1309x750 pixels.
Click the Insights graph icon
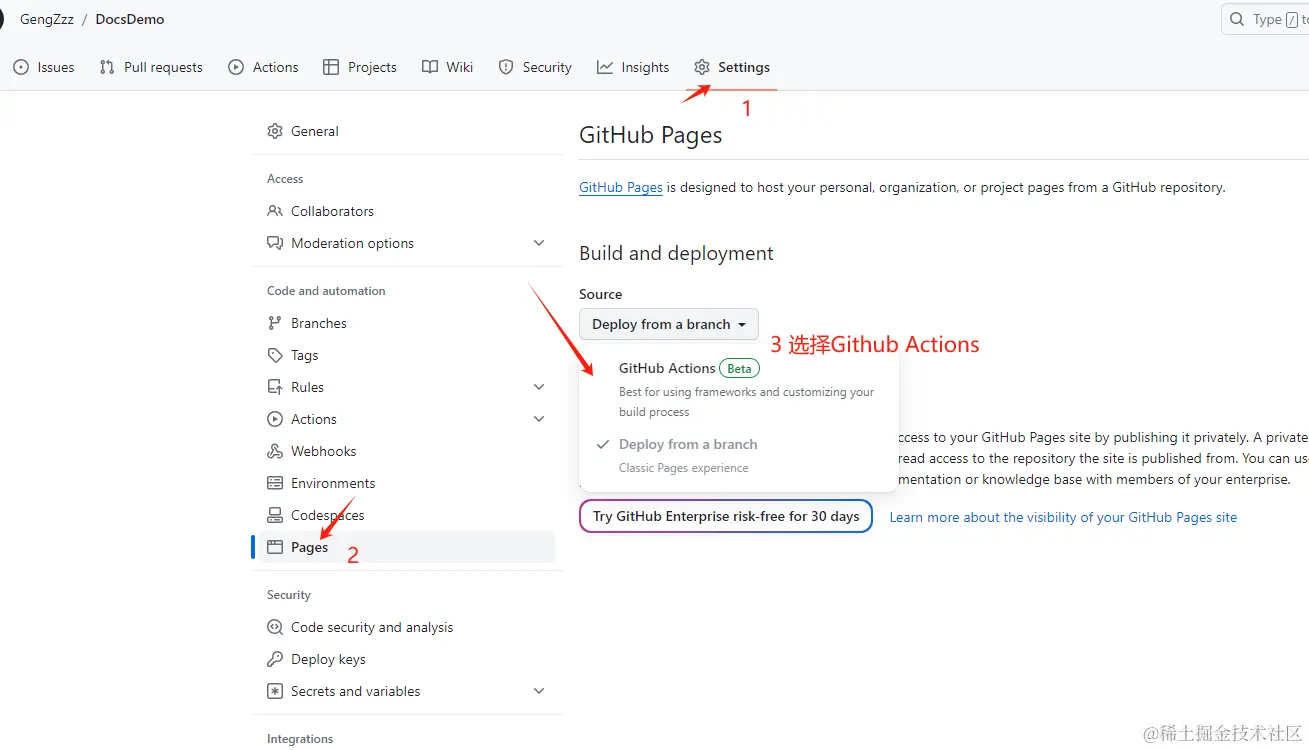pyautogui.click(x=605, y=67)
